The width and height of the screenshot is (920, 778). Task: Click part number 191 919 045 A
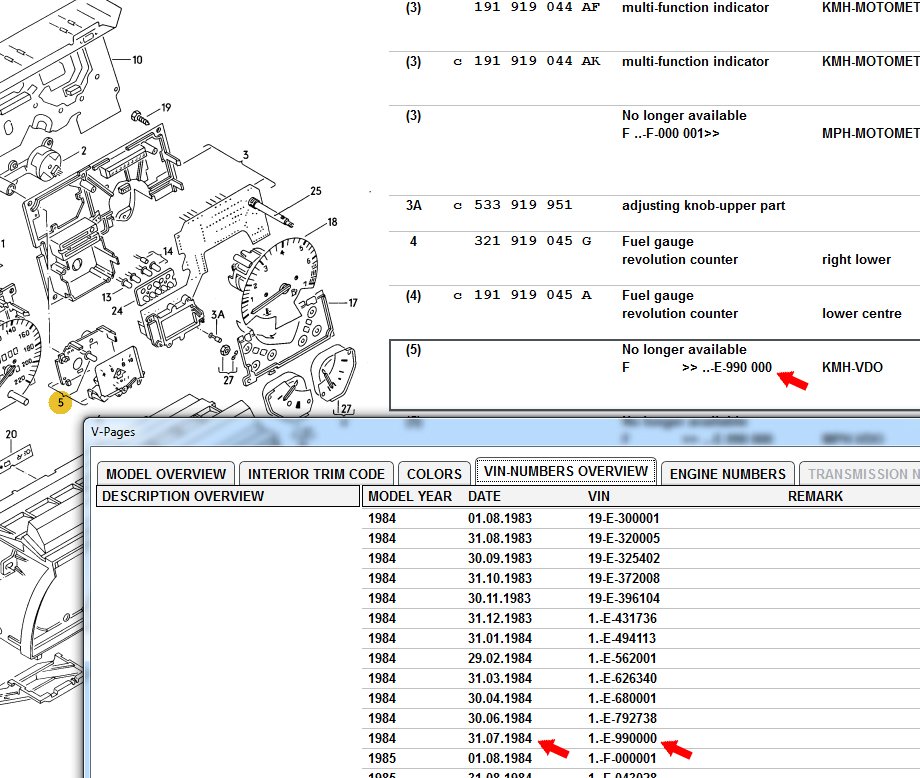tap(533, 295)
